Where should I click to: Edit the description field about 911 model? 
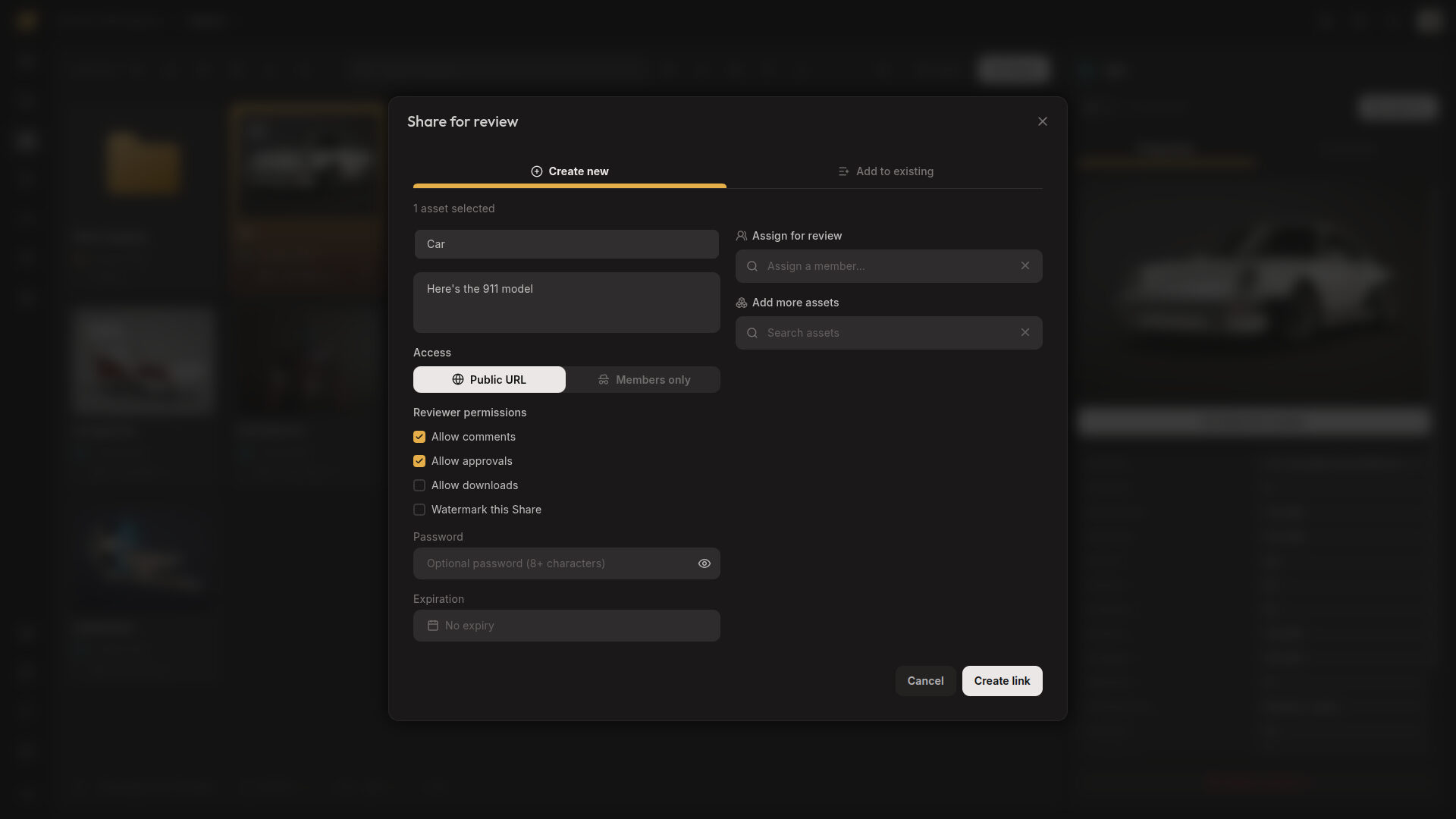point(566,303)
